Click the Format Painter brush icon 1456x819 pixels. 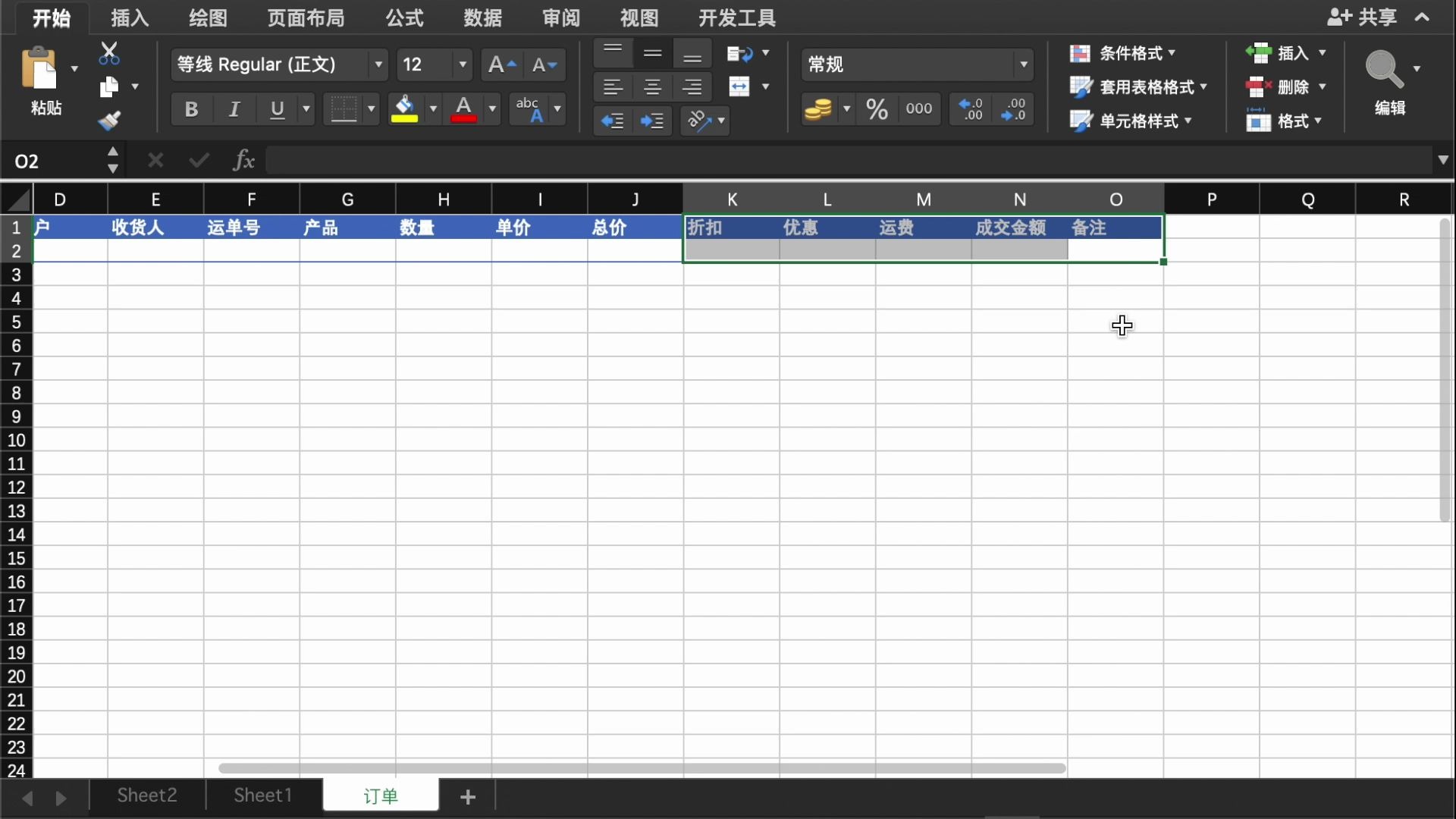pos(109,121)
